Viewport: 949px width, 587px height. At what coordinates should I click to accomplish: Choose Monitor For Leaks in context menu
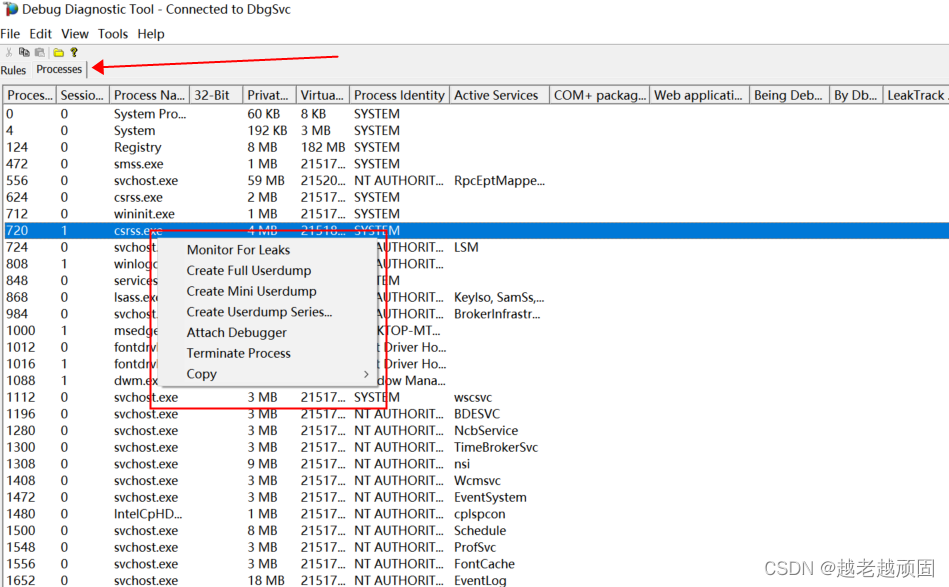tap(238, 250)
